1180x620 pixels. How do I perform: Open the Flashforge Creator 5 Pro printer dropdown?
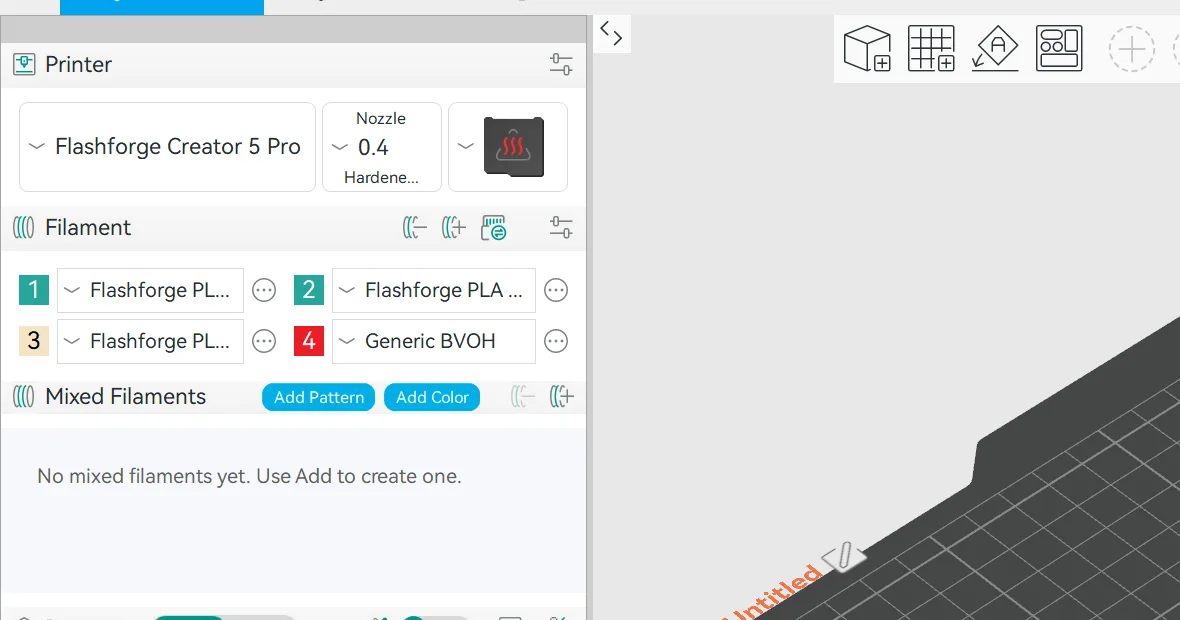(167, 147)
